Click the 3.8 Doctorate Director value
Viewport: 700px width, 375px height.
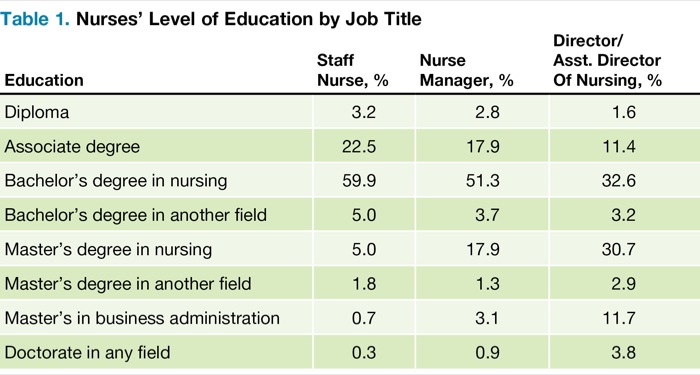point(624,353)
